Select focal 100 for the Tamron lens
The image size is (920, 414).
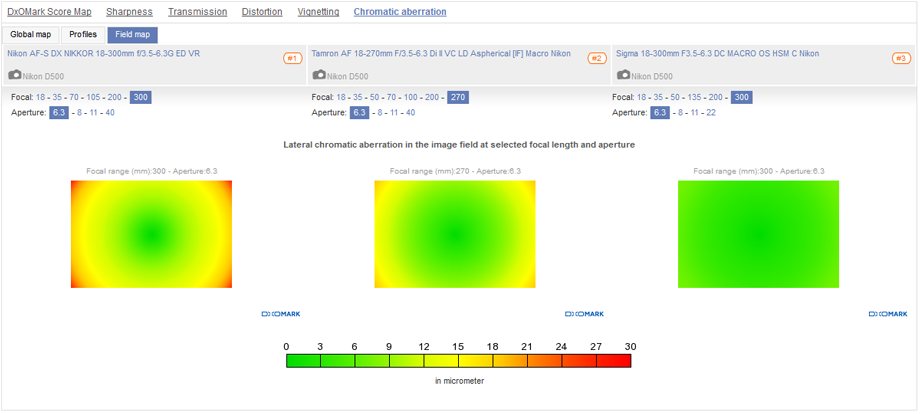click(x=411, y=97)
